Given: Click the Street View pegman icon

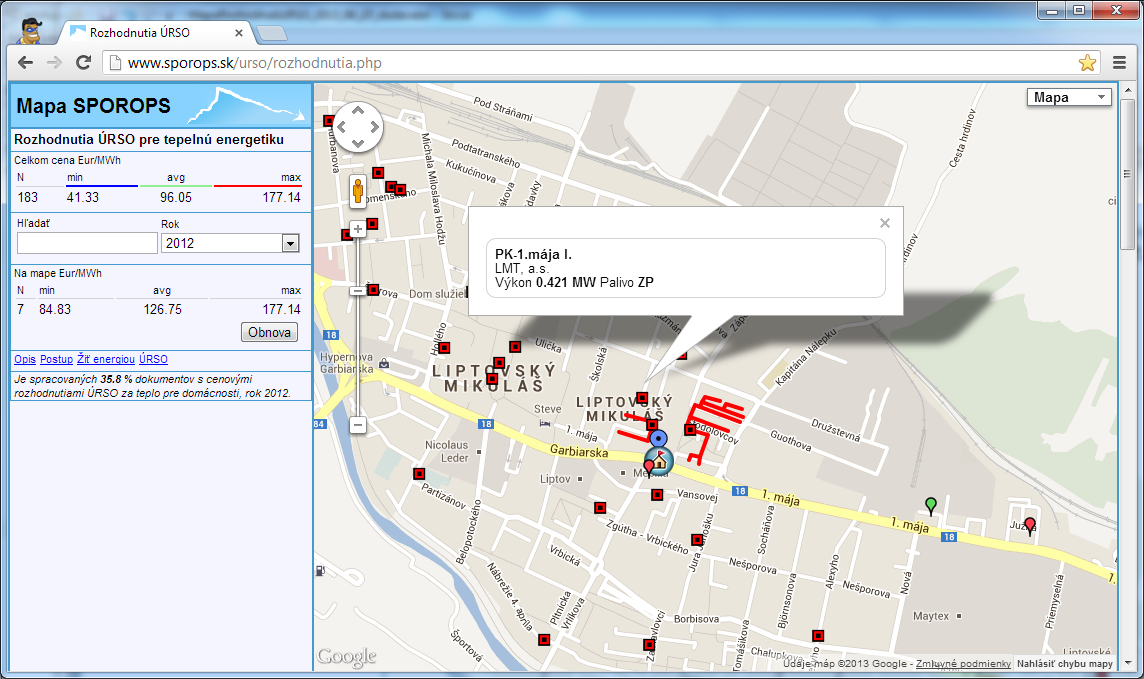Looking at the screenshot, I should pyautogui.click(x=358, y=191).
